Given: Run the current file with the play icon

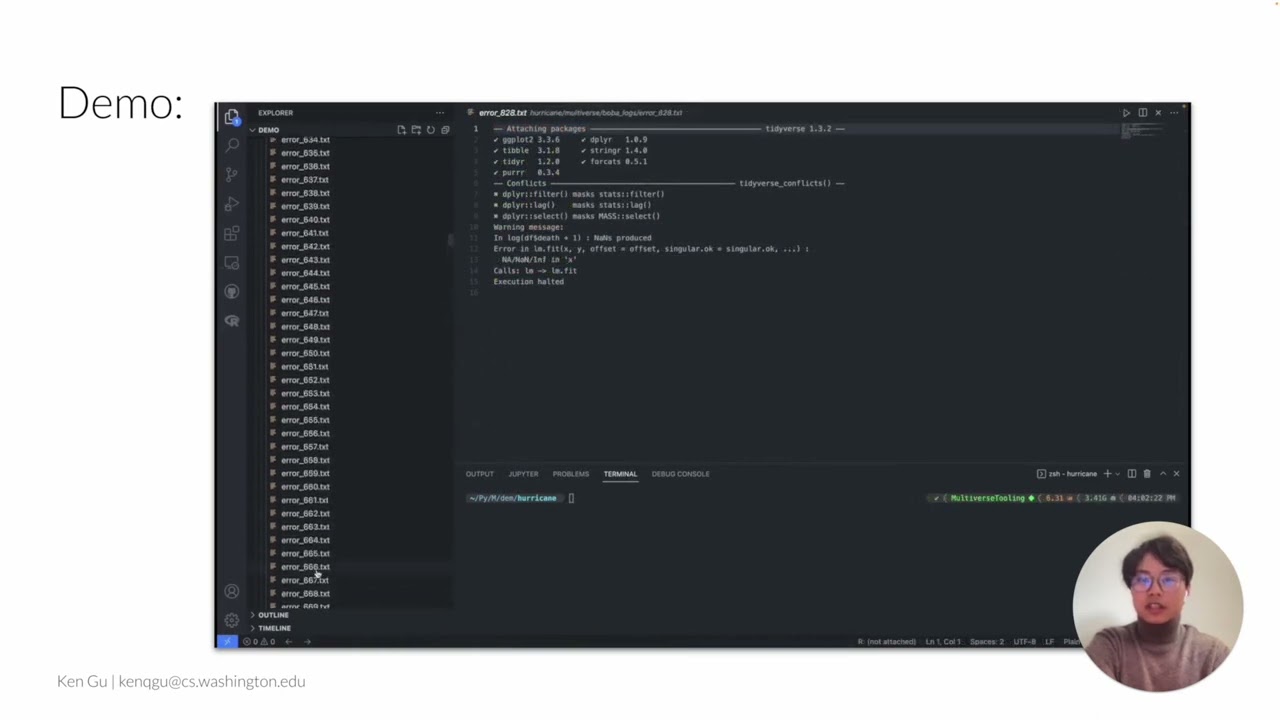Looking at the screenshot, I should pyautogui.click(x=1126, y=113).
